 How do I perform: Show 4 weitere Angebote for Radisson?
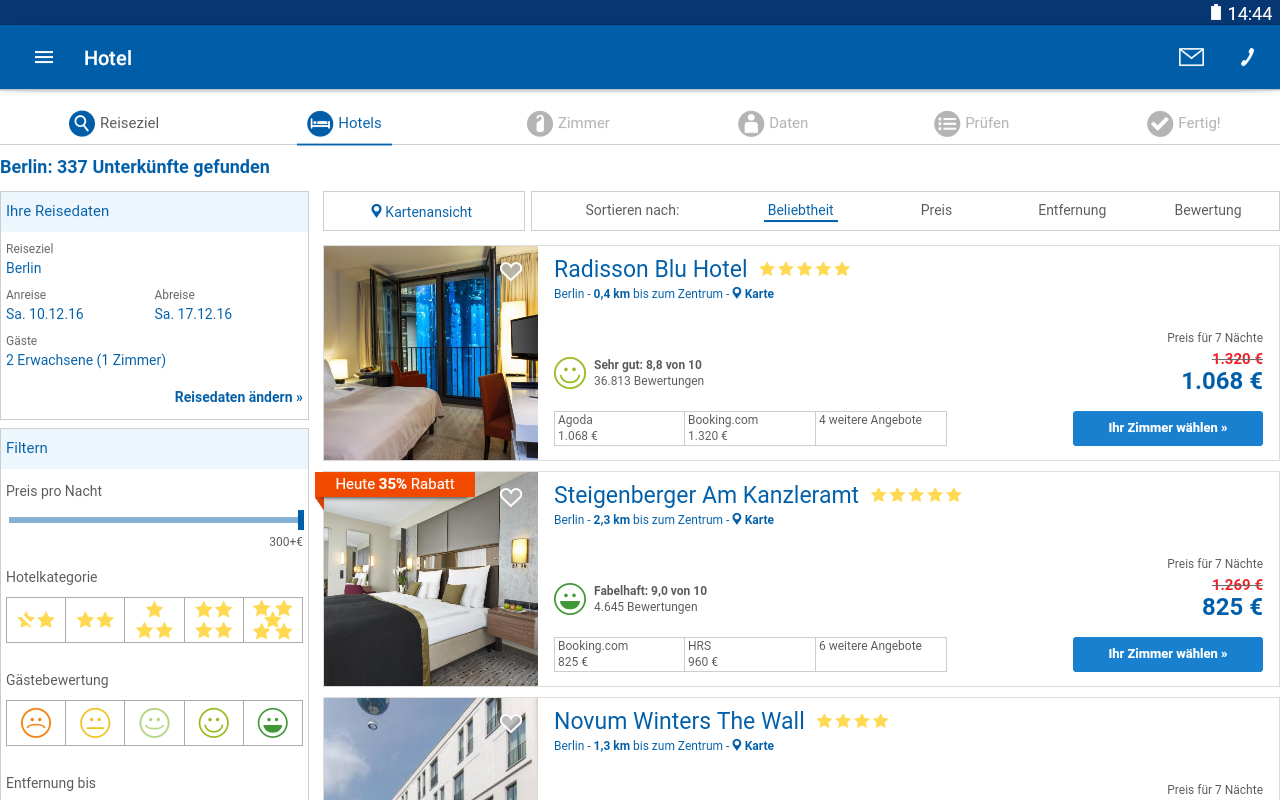click(881, 428)
